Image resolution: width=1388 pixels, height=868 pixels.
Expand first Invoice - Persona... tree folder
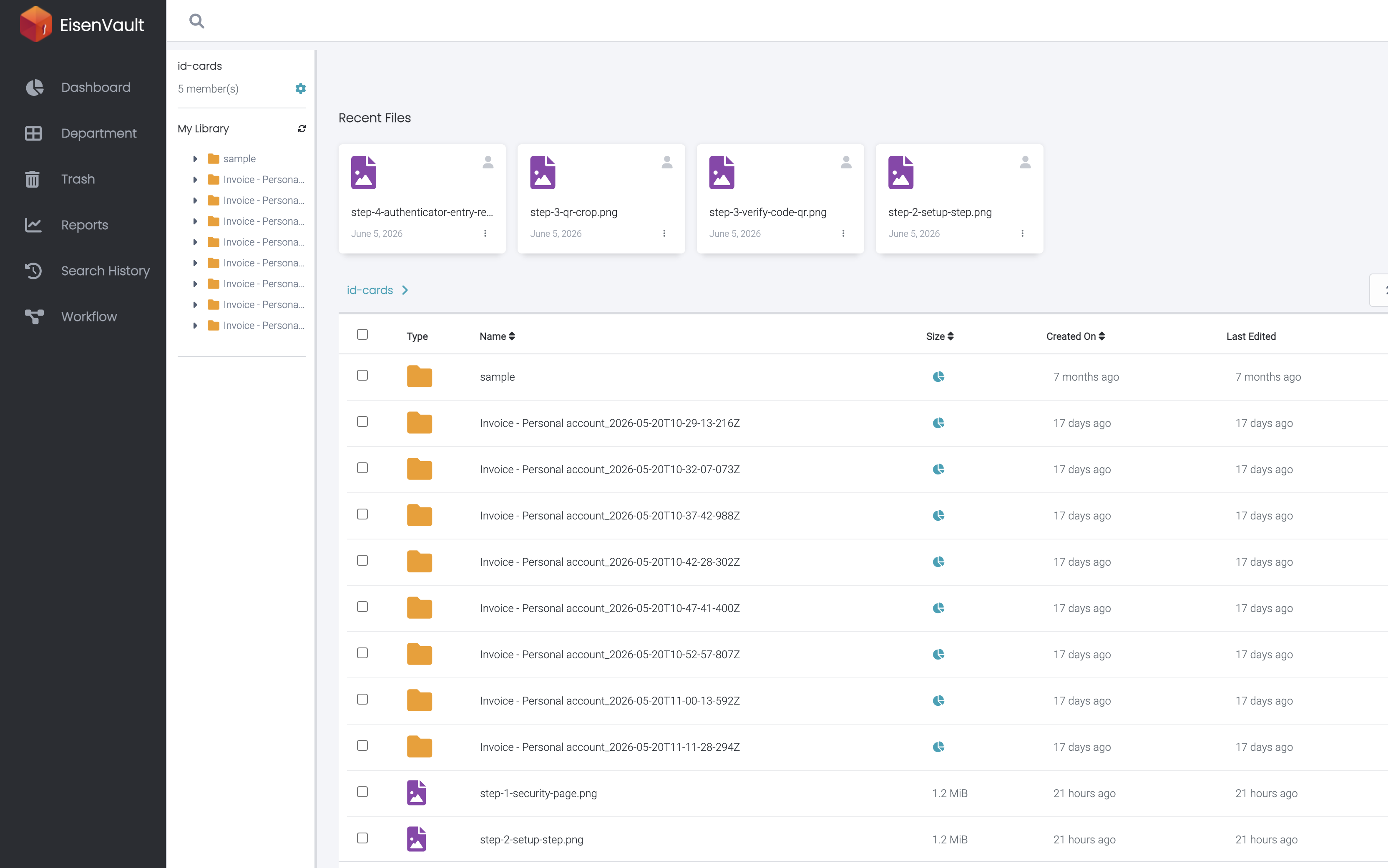tap(195, 180)
